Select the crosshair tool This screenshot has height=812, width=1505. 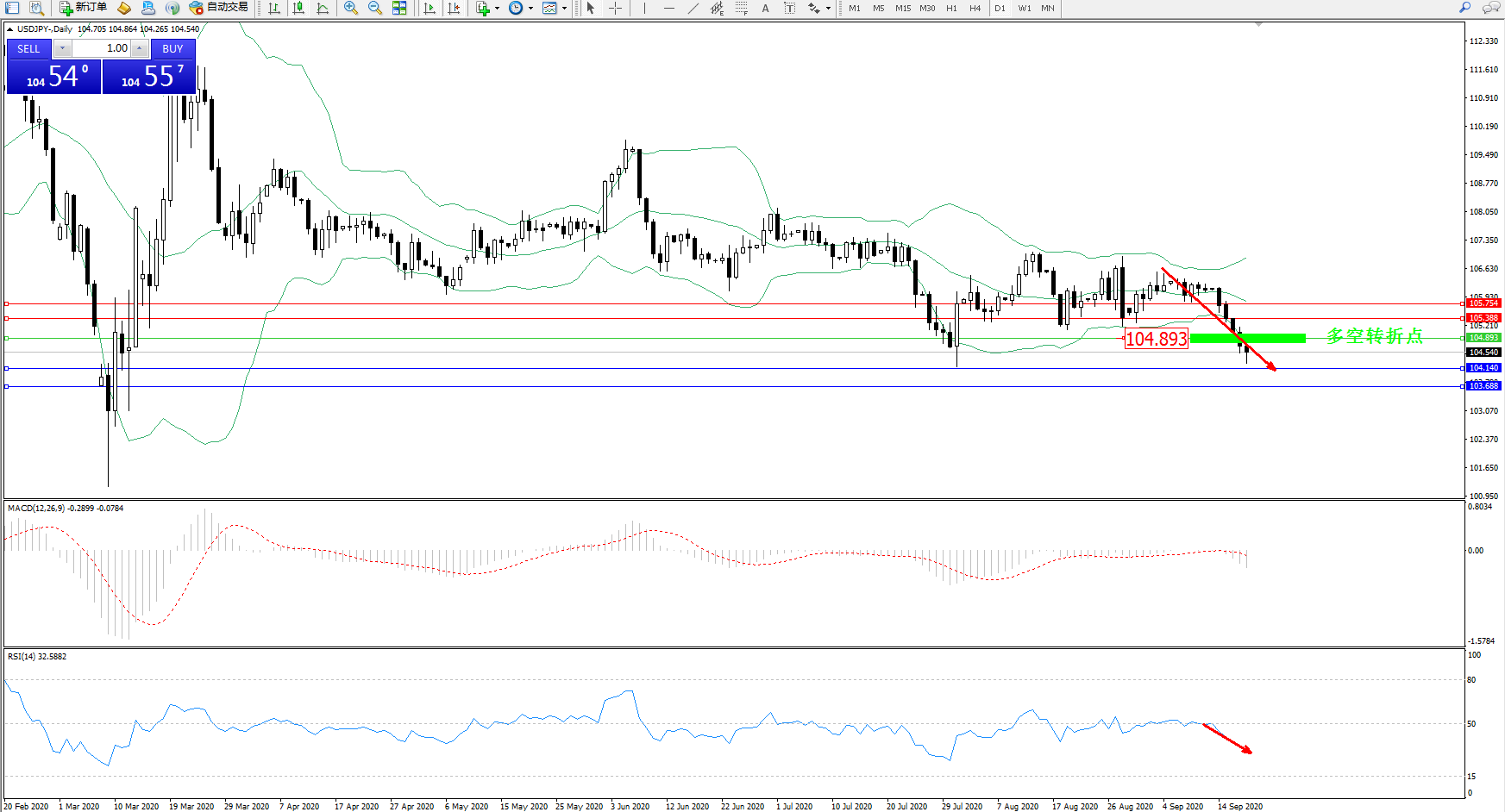pos(615,8)
